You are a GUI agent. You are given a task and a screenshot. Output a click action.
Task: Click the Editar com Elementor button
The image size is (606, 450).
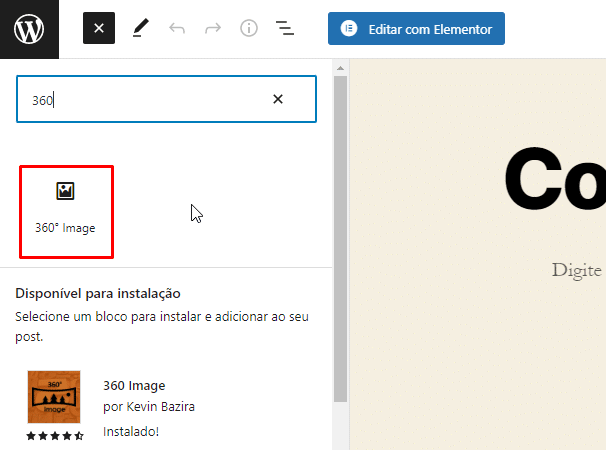[x=416, y=29]
